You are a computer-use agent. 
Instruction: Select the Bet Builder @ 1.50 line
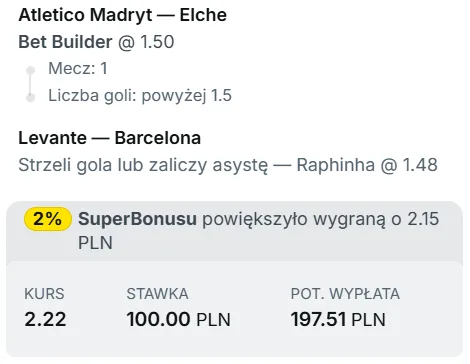[x=96, y=42]
